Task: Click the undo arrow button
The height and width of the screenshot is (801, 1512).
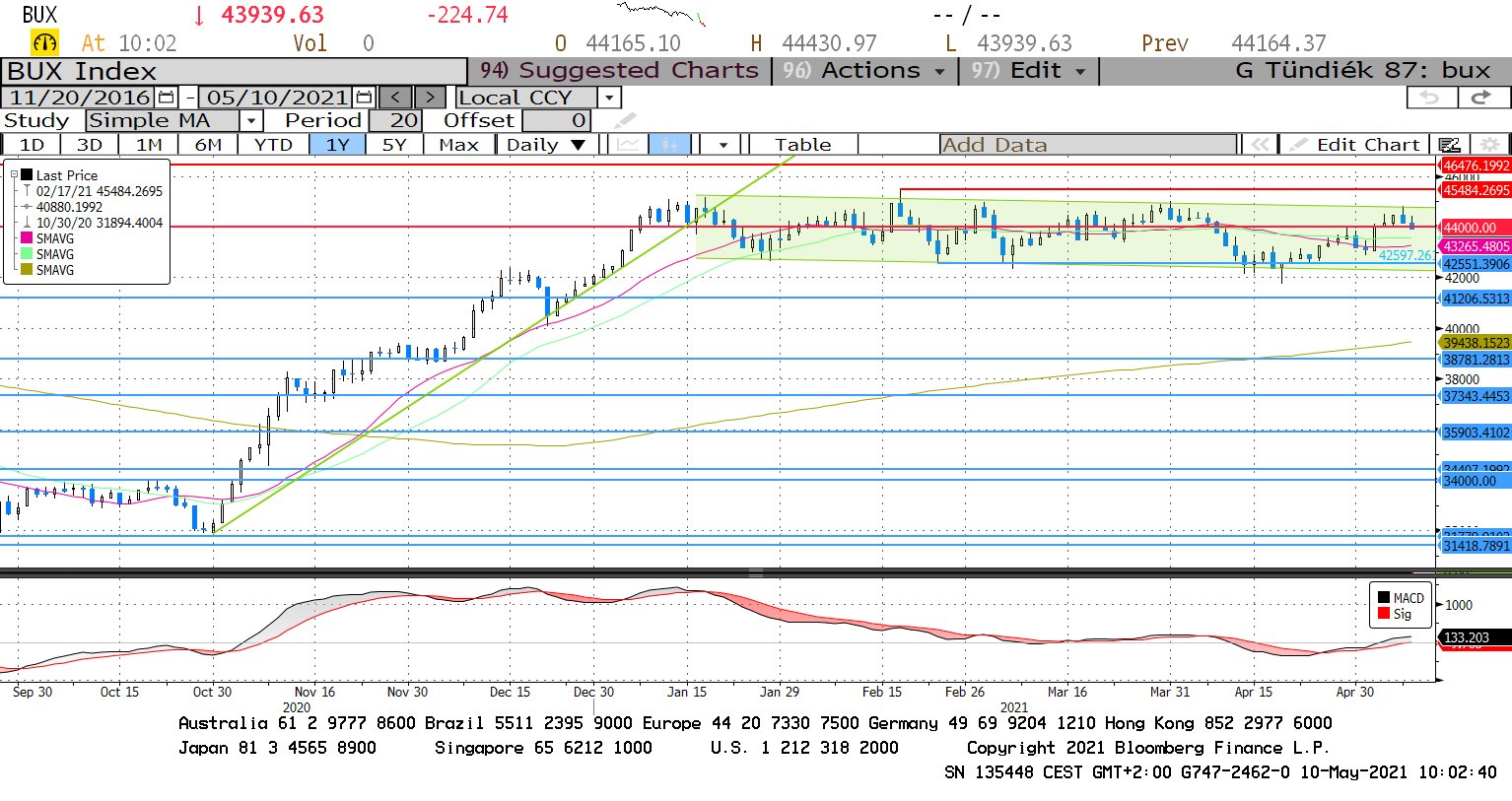Action: (x=1430, y=97)
